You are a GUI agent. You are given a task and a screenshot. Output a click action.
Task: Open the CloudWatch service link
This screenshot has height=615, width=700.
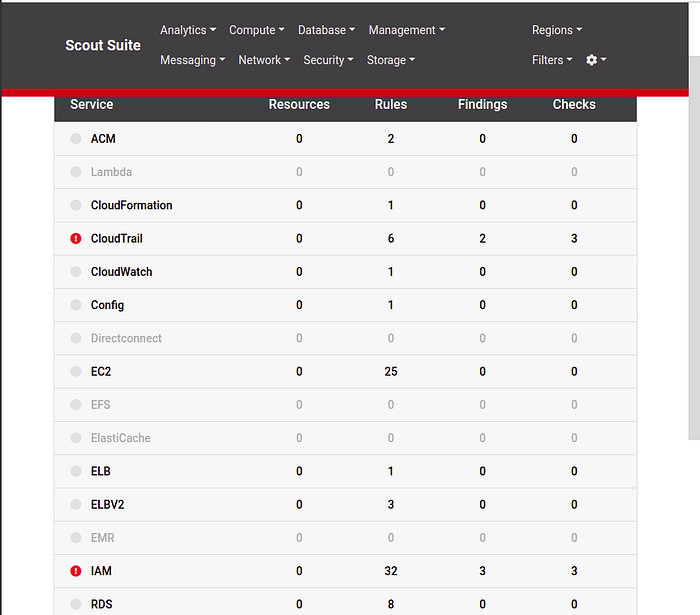[x=121, y=272]
